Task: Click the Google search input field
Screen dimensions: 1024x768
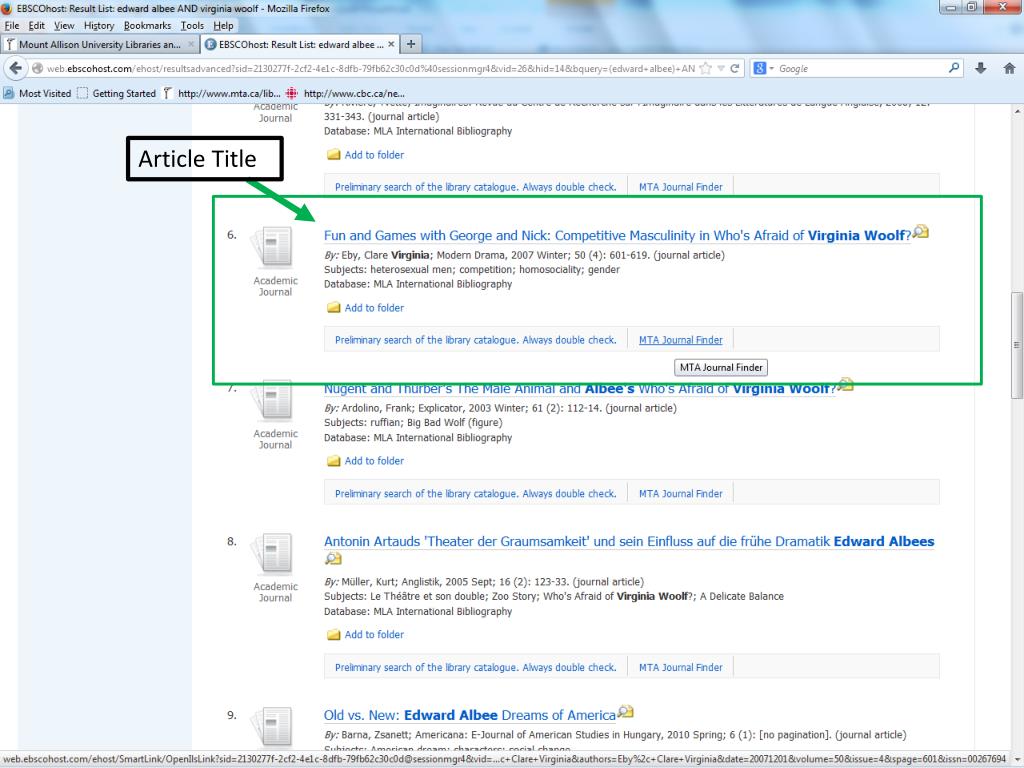Action: click(x=861, y=68)
